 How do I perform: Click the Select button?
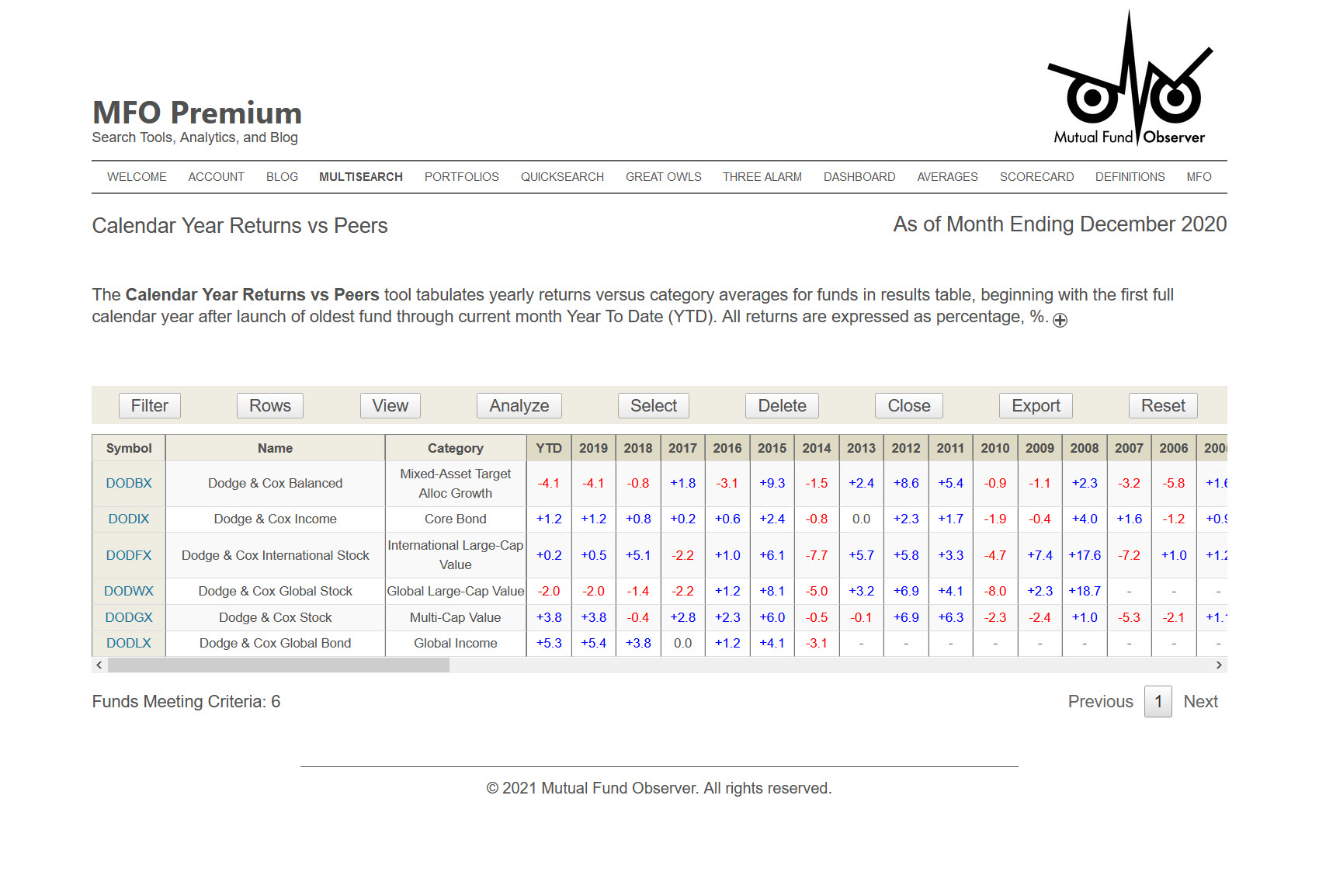tap(654, 405)
